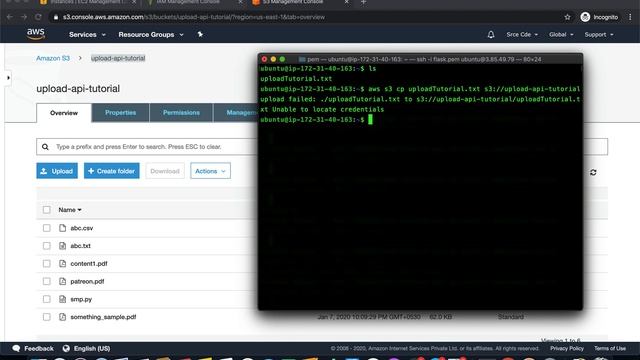Click the Download button

point(165,171)
